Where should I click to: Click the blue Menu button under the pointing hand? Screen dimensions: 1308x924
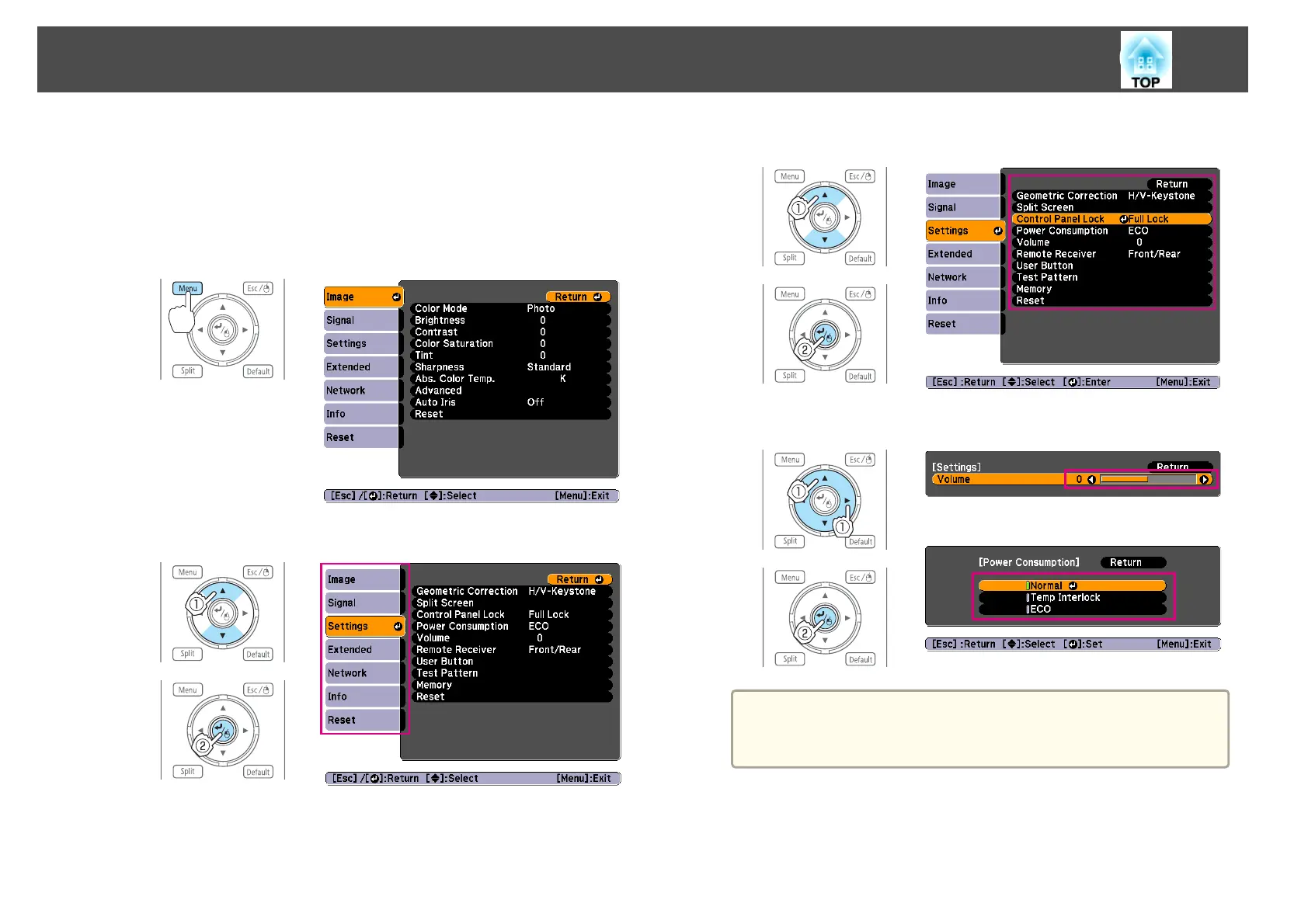coord(188,288)
